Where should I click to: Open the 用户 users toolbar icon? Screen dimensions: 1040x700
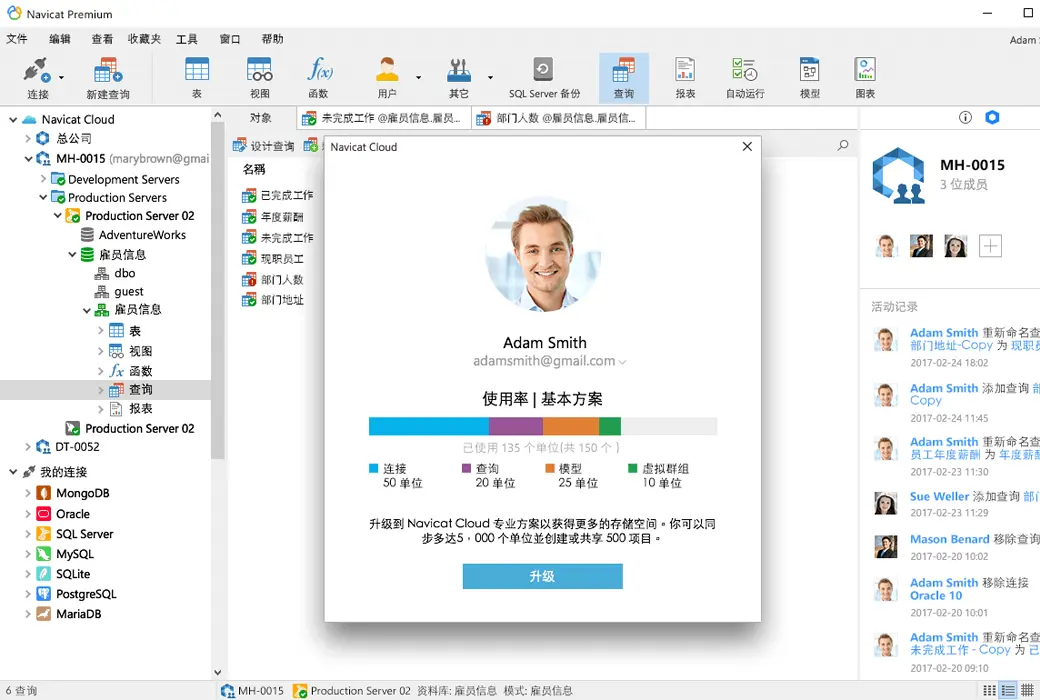tap(387, 78)
